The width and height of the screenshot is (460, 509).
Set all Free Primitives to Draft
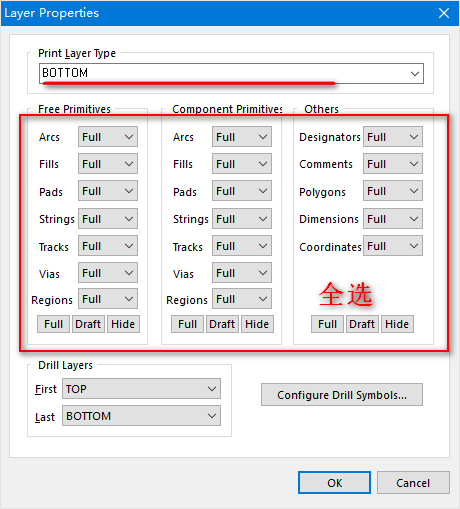(88, 324)
